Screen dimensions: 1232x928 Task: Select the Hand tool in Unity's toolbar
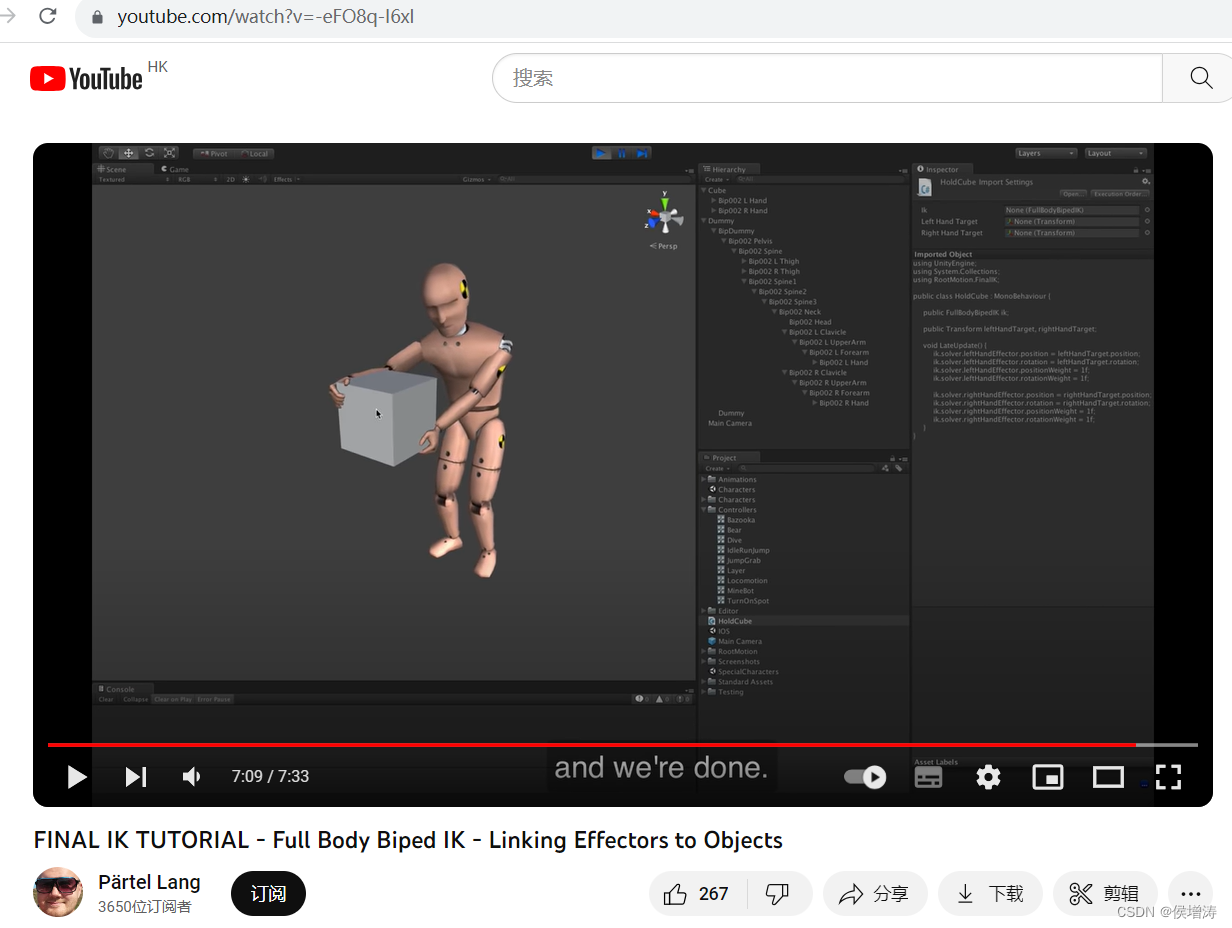109,153
